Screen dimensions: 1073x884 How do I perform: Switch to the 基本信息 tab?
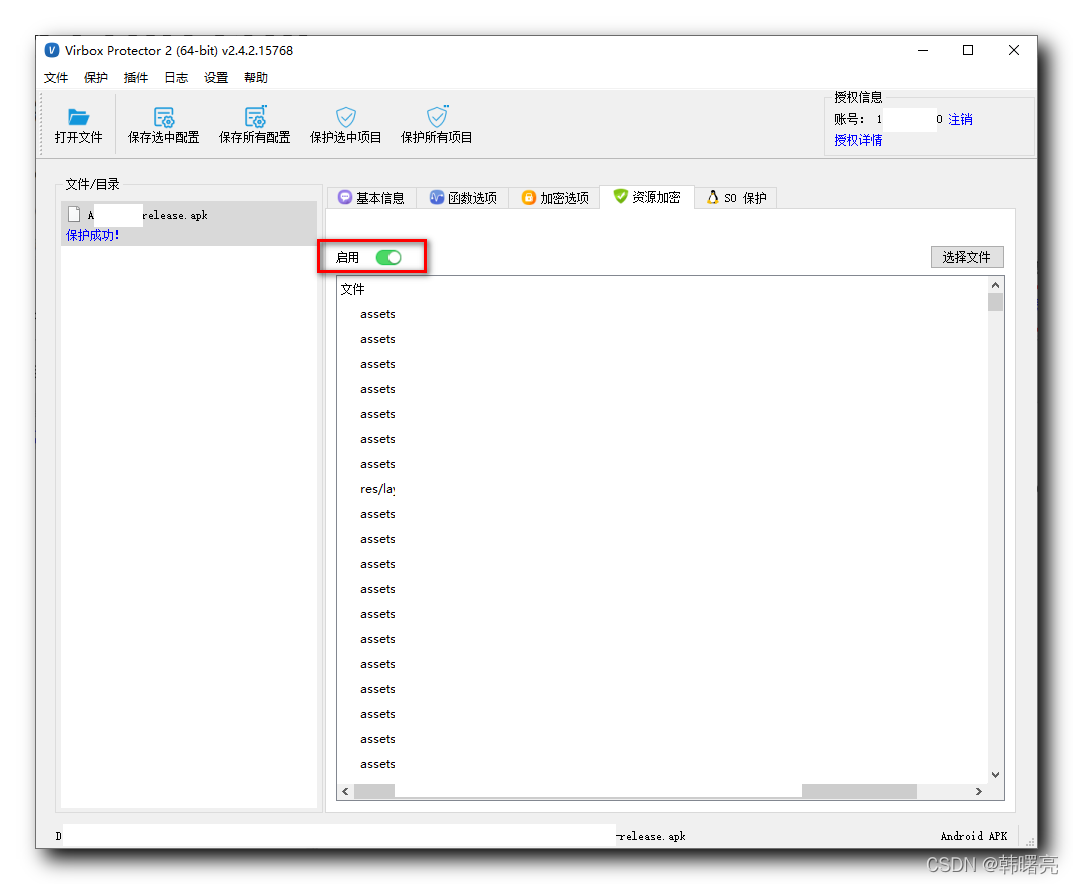372,198
